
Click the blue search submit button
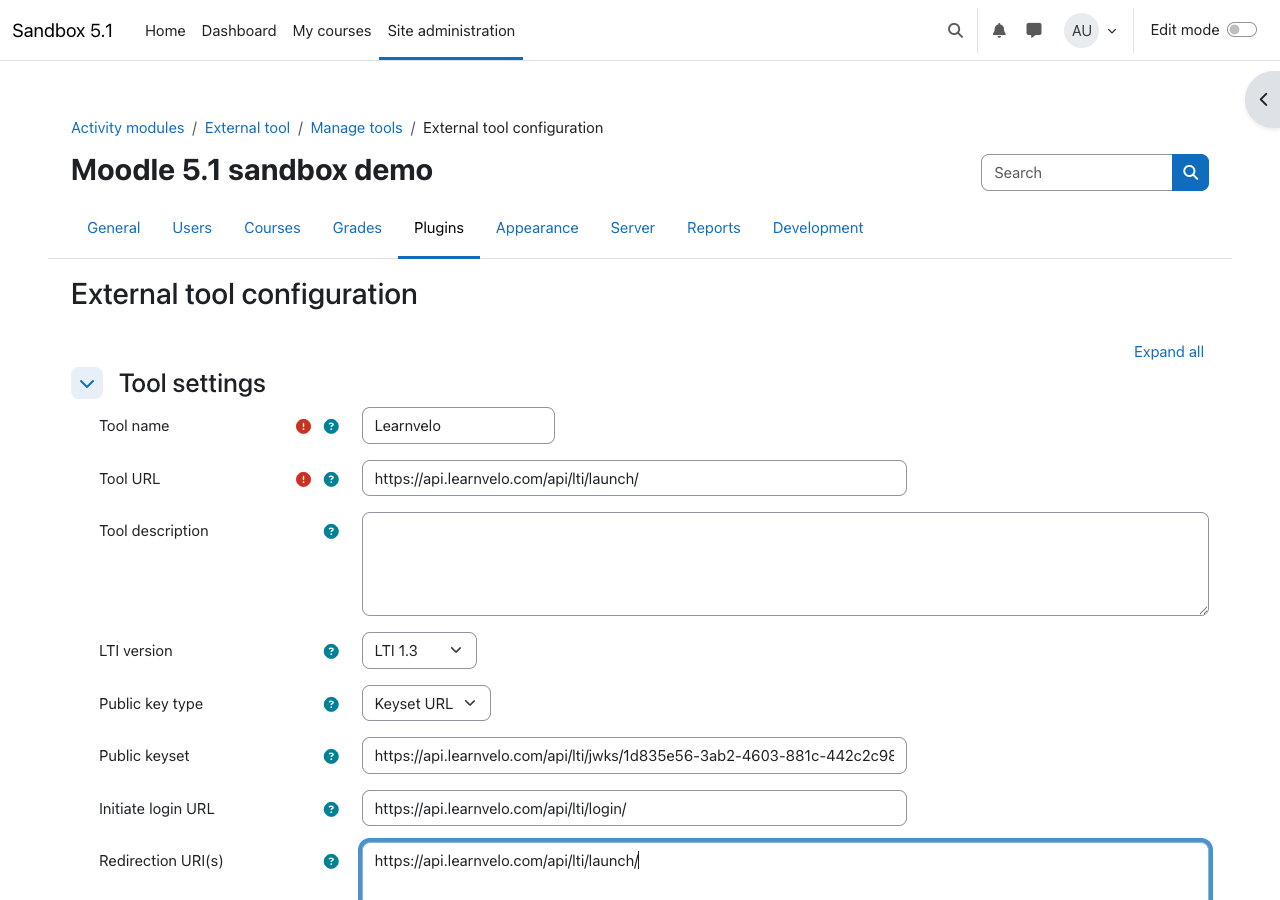click(x=1190, y=172)
